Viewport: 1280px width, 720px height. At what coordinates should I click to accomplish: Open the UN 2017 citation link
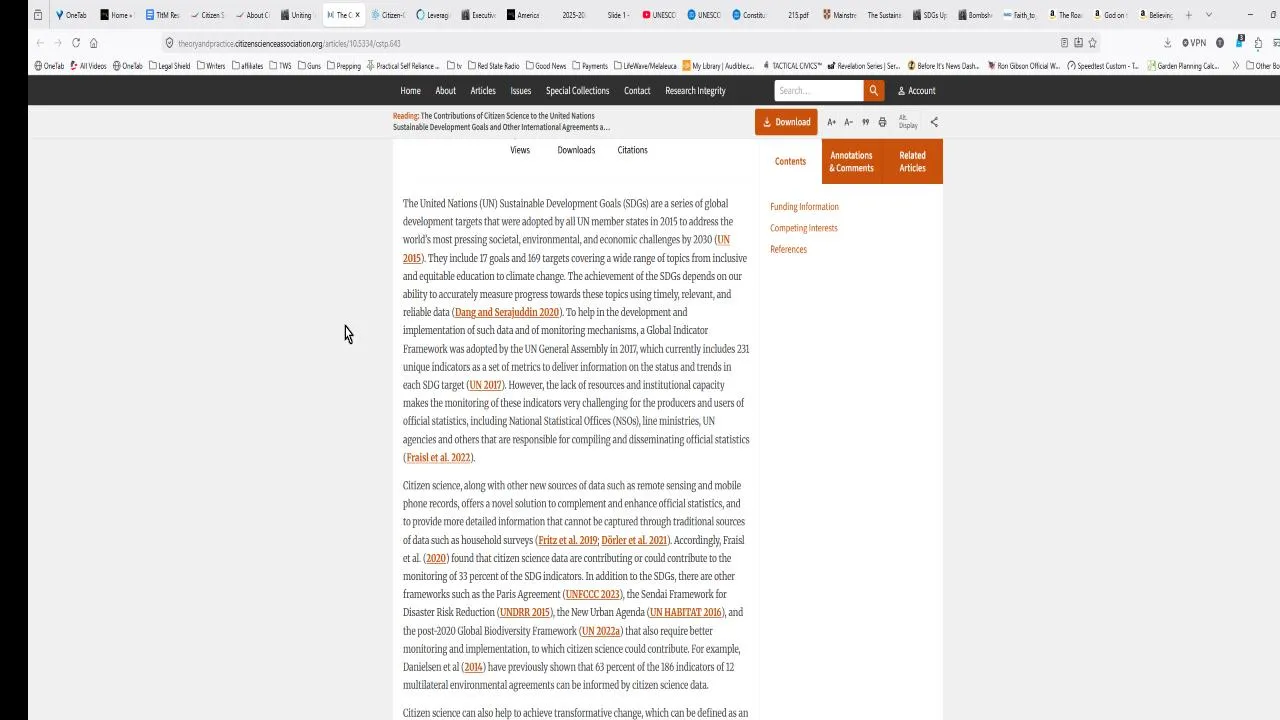[485, 385]
